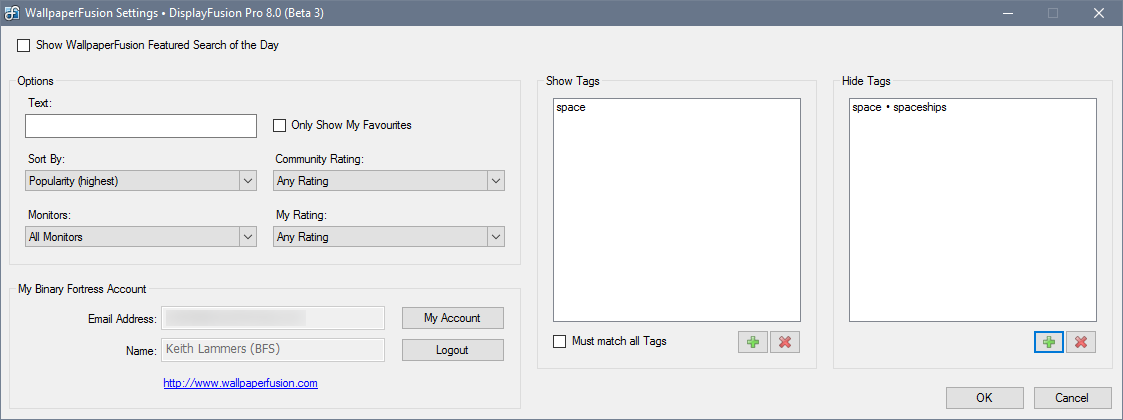The image size is (1123, 420).
Task: Remove selected tag from Show Tags
Action: (785, 342)
